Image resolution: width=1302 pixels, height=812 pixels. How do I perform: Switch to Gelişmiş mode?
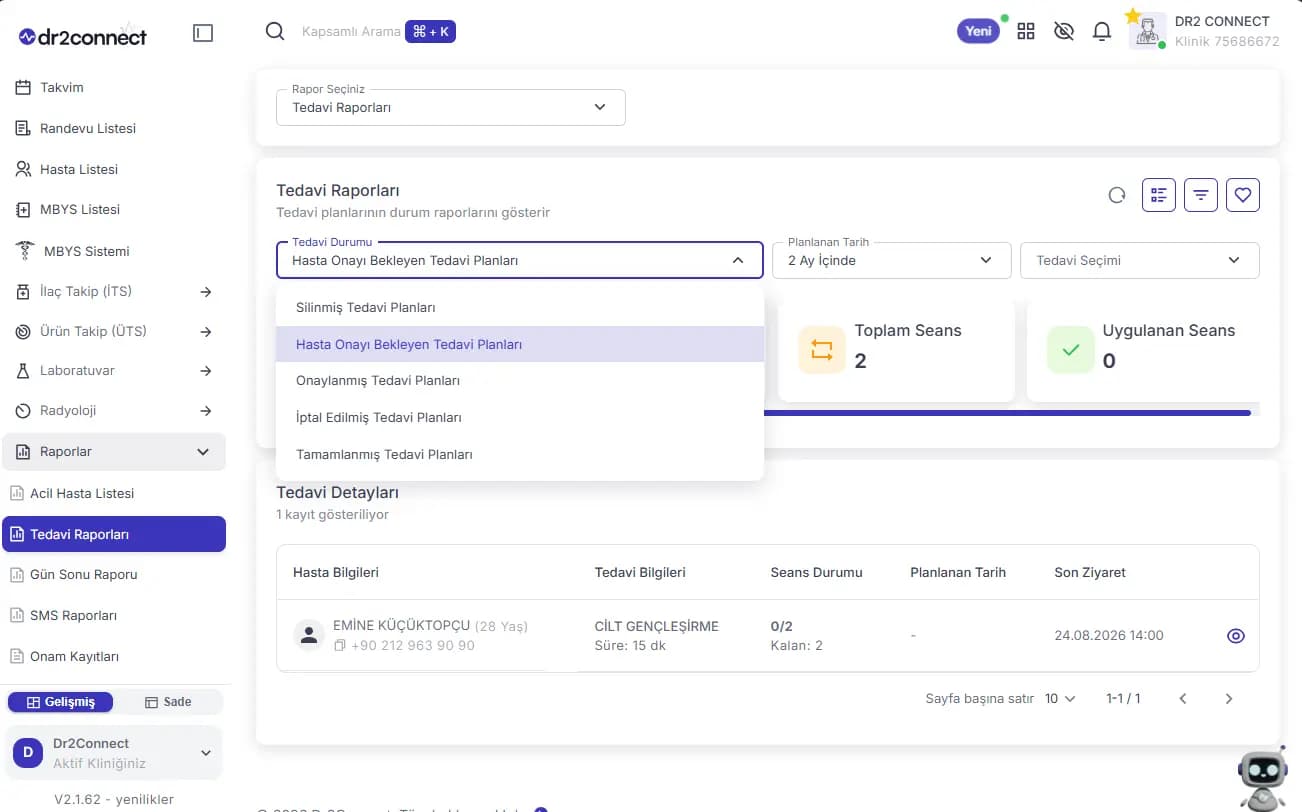click(60, 702)
